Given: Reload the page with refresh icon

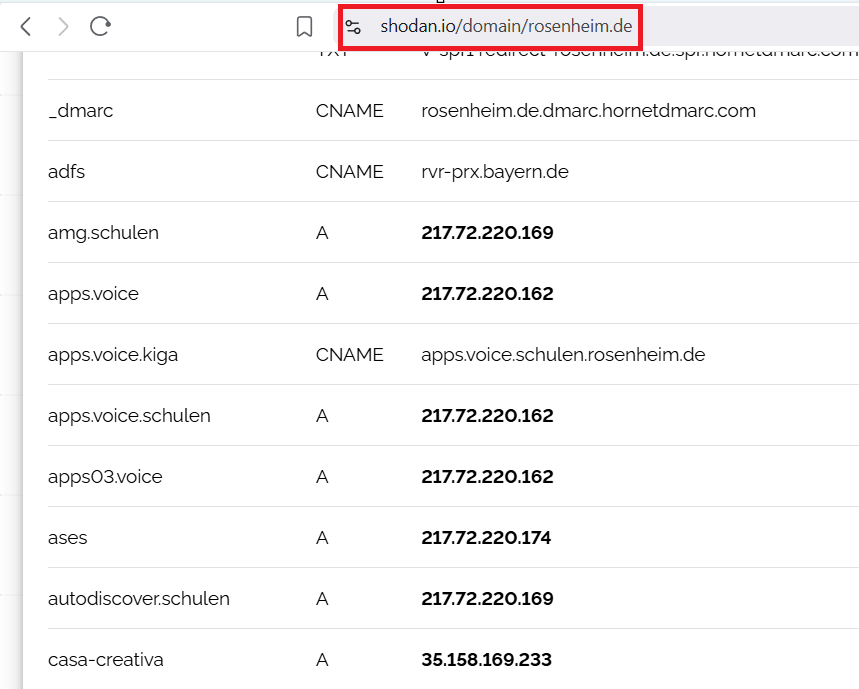Looking at the screenshot, I should (100, 27).
